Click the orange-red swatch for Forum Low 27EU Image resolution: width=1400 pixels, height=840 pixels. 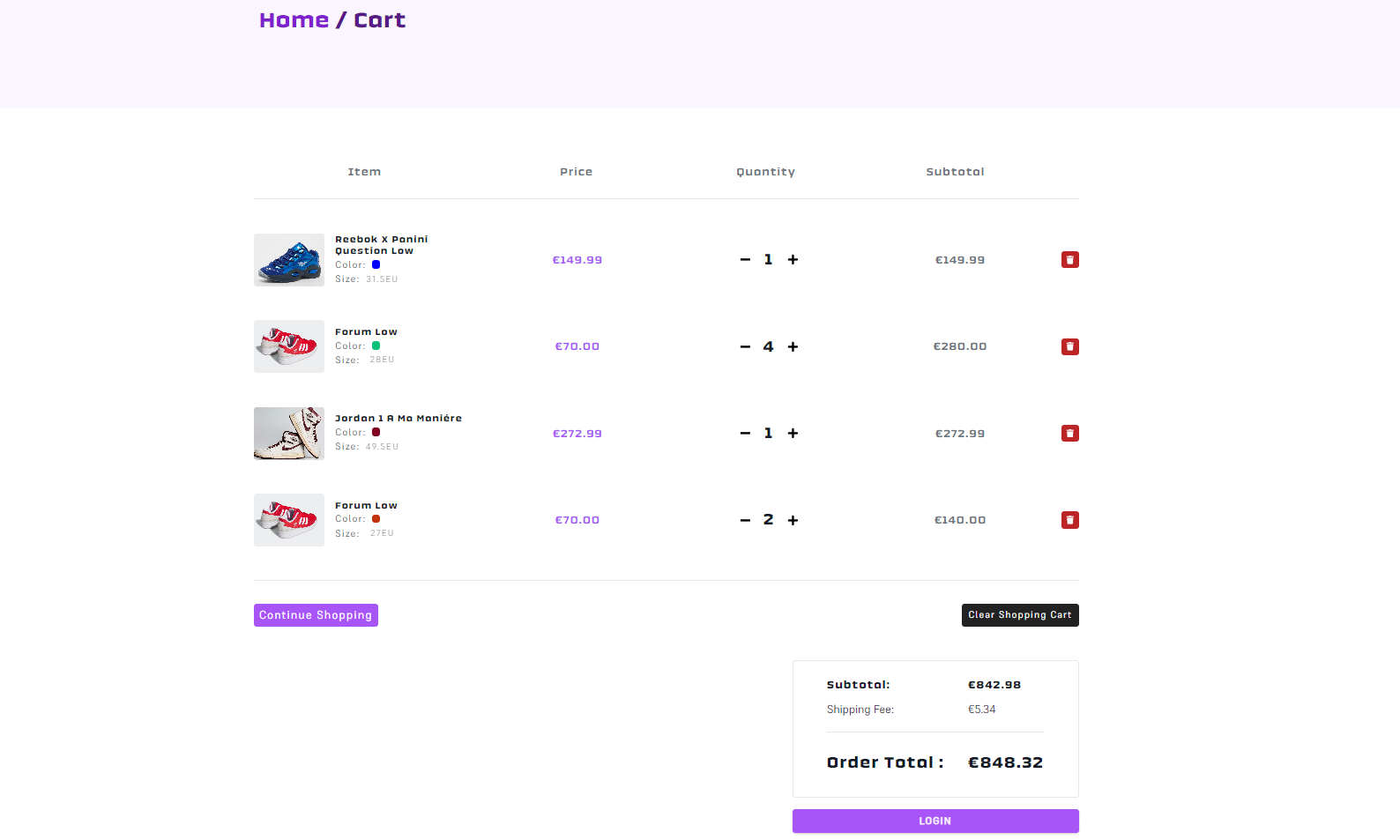pos(376,518)
